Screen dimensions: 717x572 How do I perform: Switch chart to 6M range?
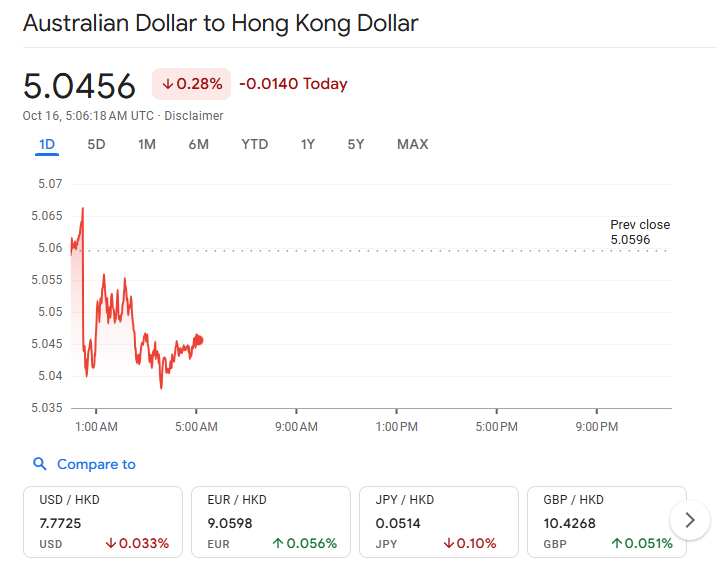[x=198, y=144]
